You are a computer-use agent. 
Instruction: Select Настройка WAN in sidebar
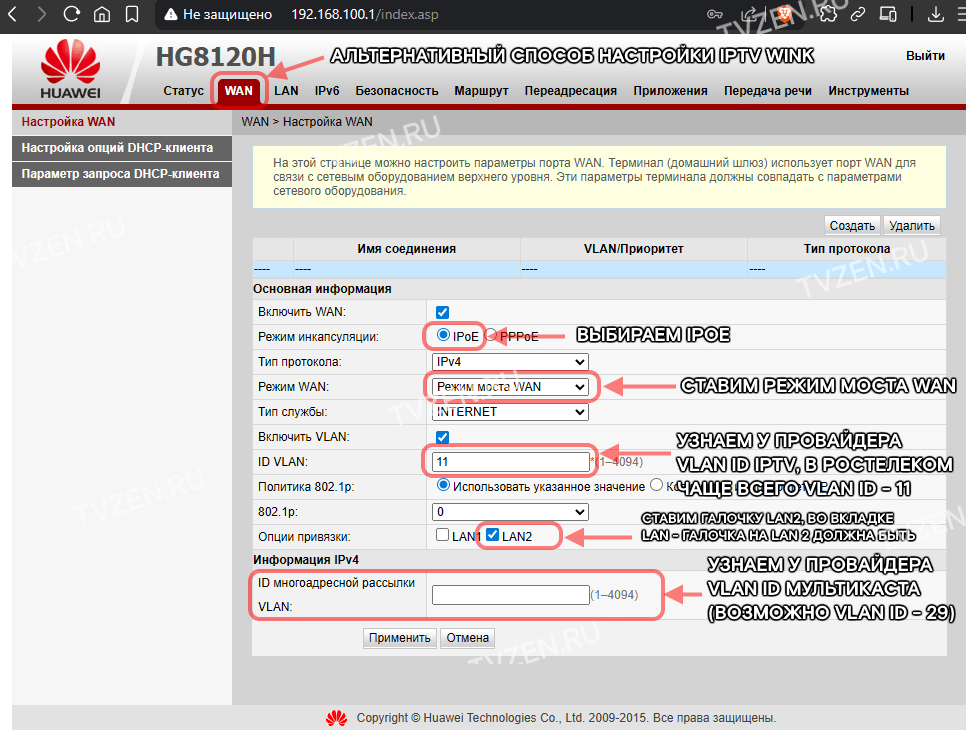pyautogui.click(x=122, y=122)
